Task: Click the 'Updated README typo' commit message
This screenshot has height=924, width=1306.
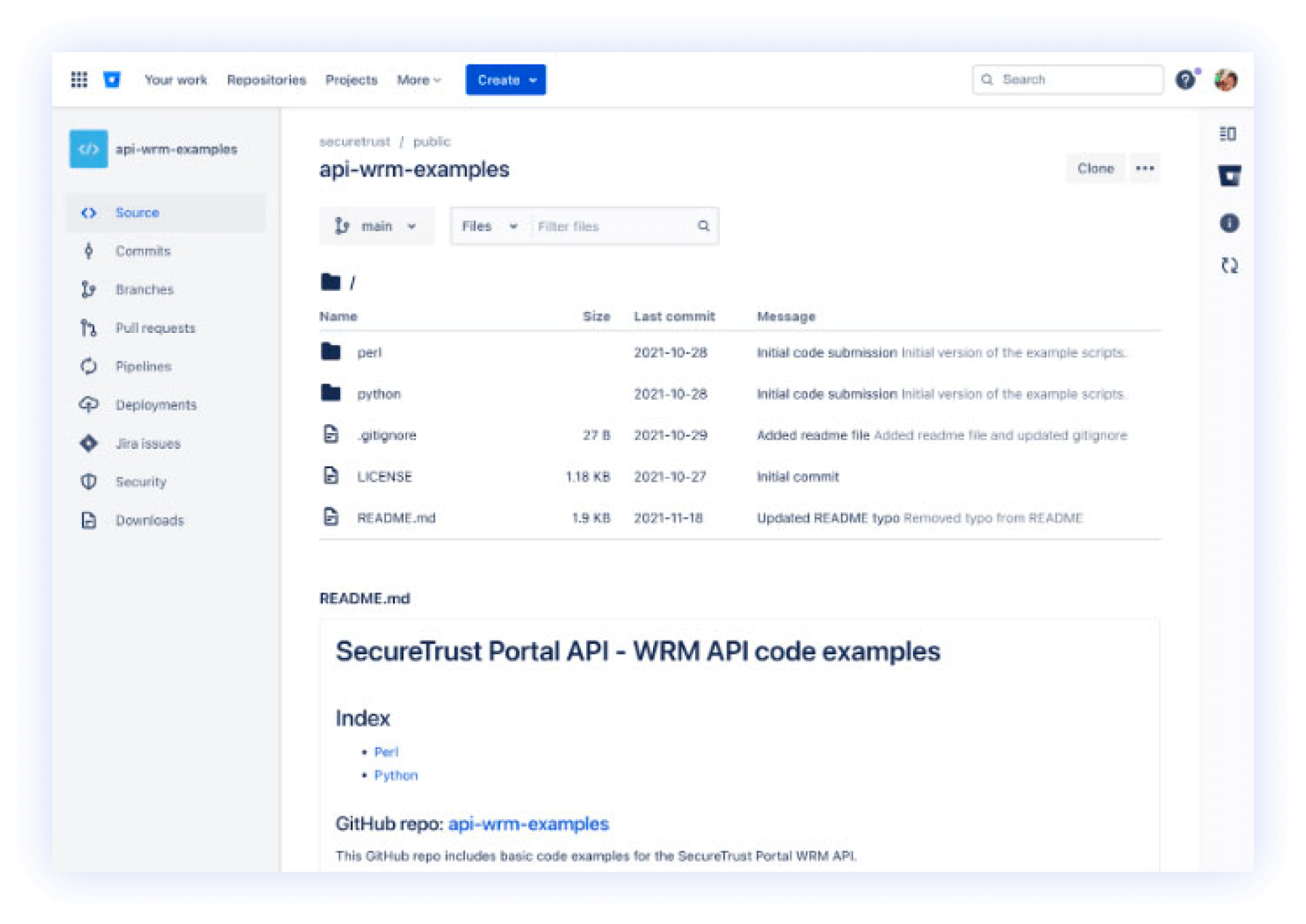Action: click(828, 518)
